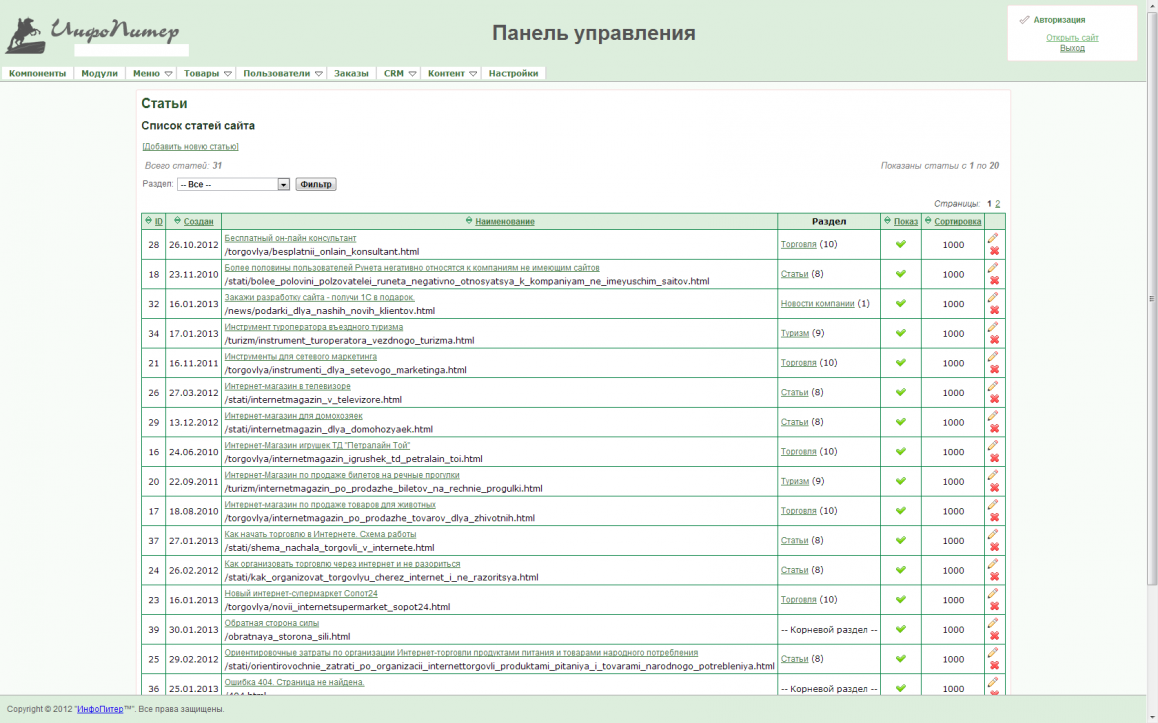Toggle the show checkmark for article 18
This screenshot has height=723, width=1158.
[900, 273]
